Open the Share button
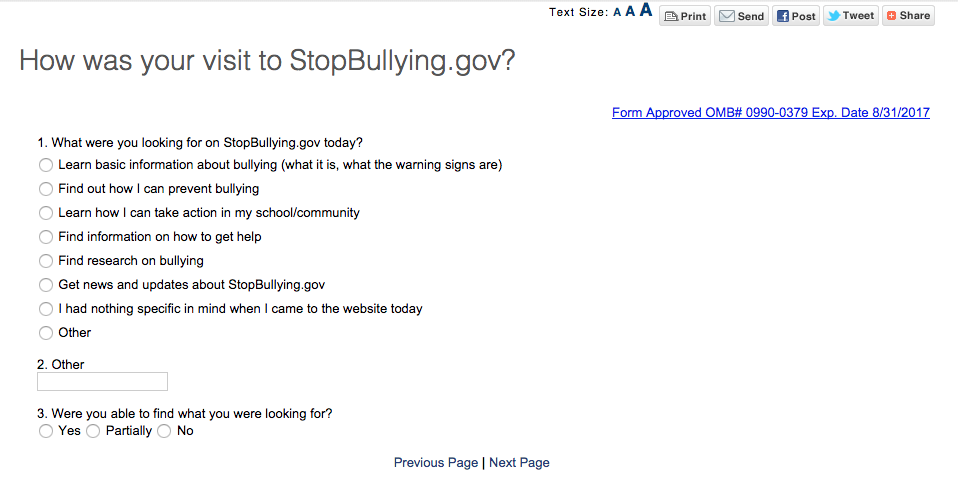 [907, 16]
